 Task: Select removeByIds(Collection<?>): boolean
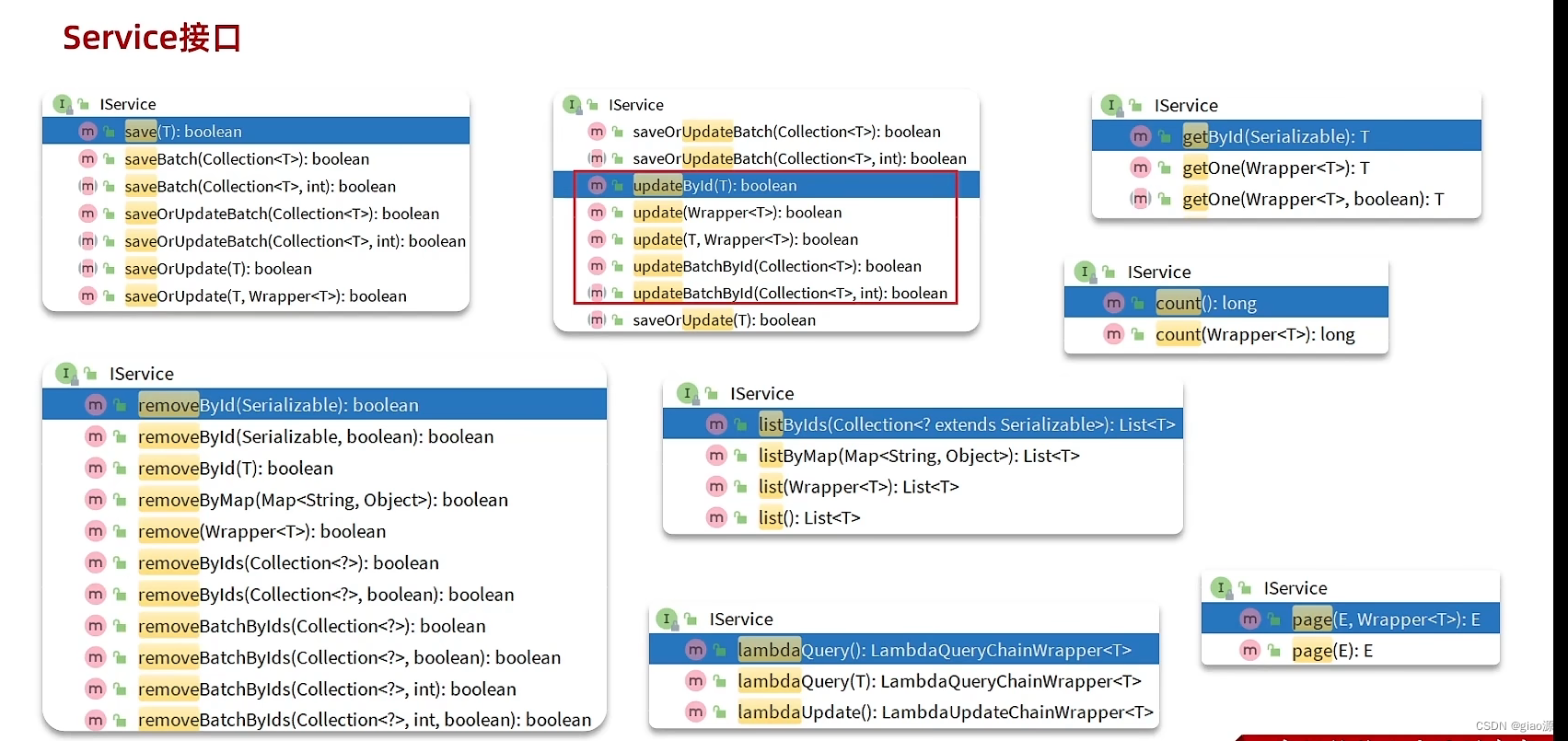pos(288,562)
